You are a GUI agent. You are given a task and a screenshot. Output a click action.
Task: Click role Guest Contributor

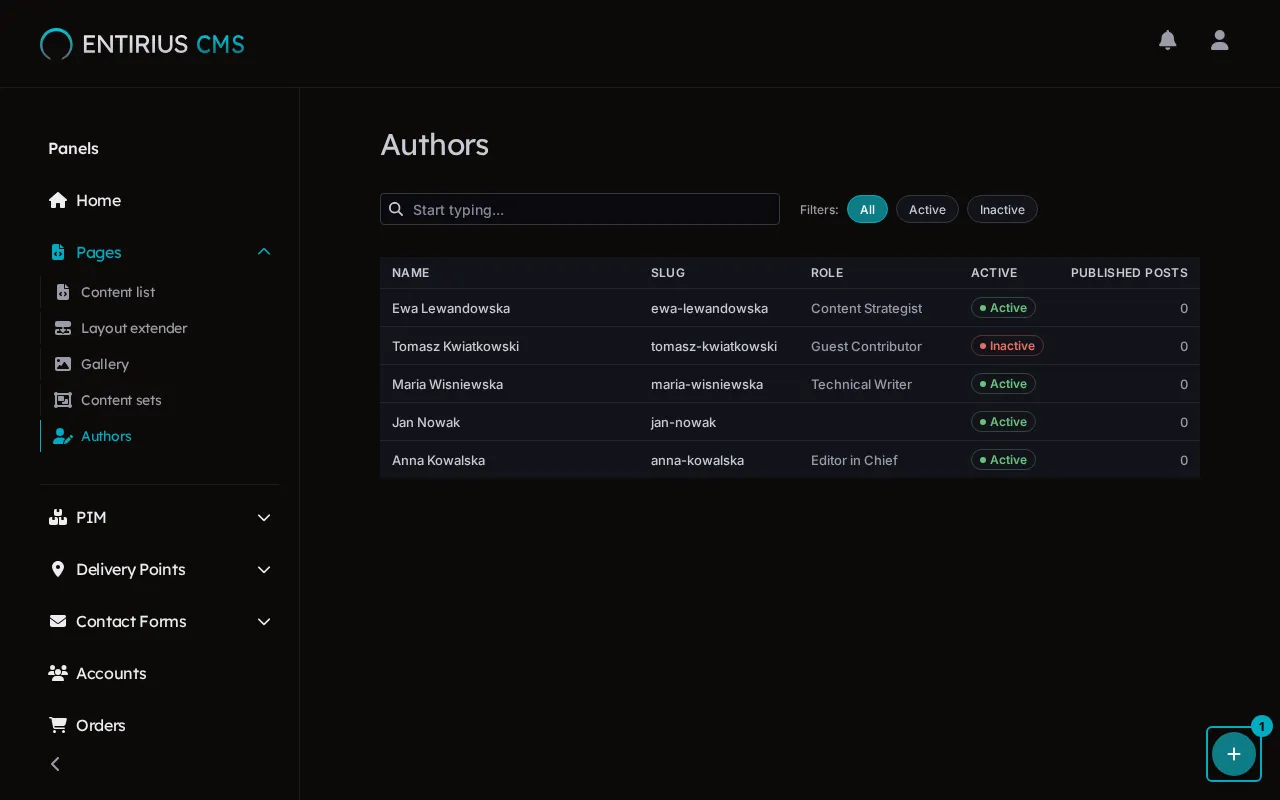(x=866, y=346)
